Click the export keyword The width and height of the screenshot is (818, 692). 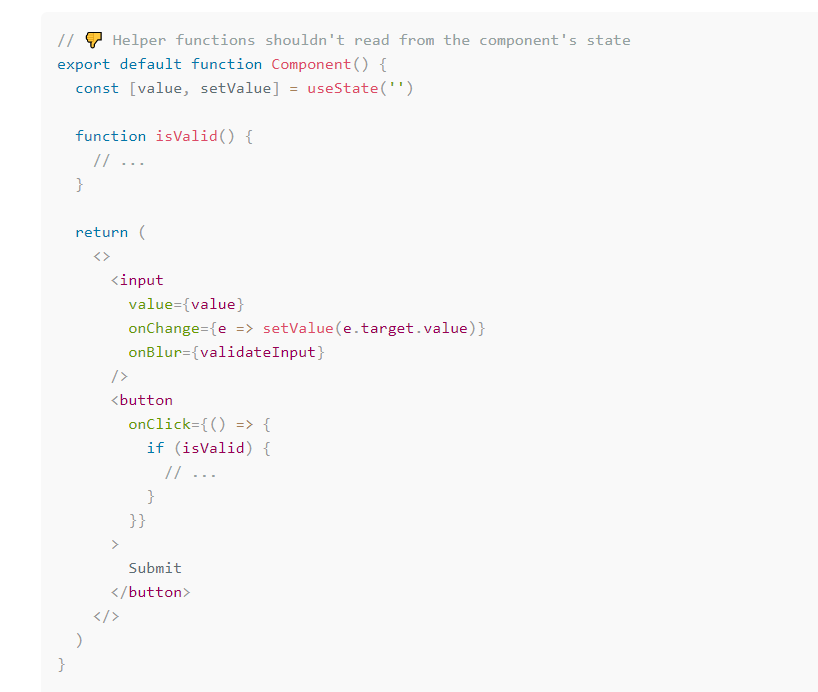point(83,64)
